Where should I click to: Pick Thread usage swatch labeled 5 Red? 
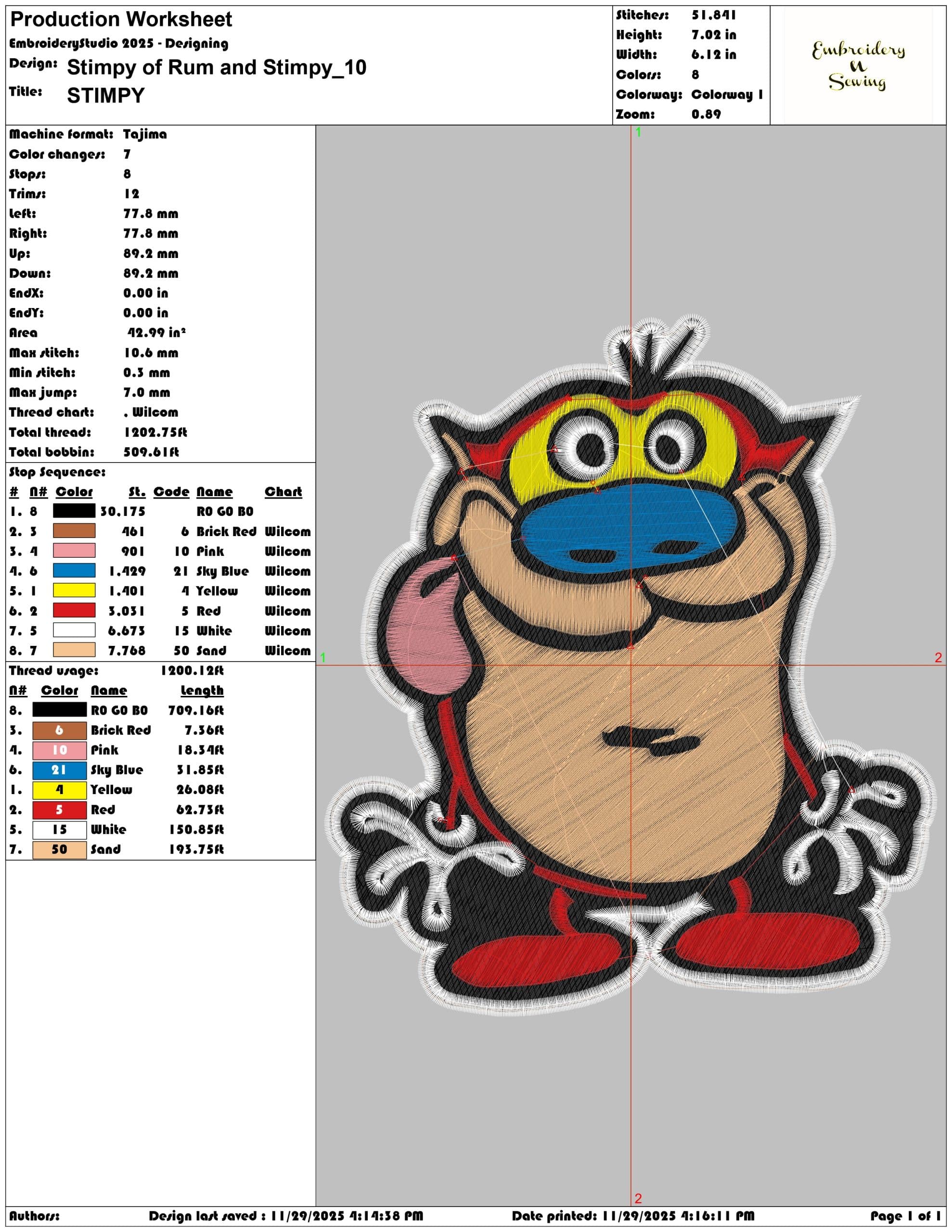pos(59,809)
